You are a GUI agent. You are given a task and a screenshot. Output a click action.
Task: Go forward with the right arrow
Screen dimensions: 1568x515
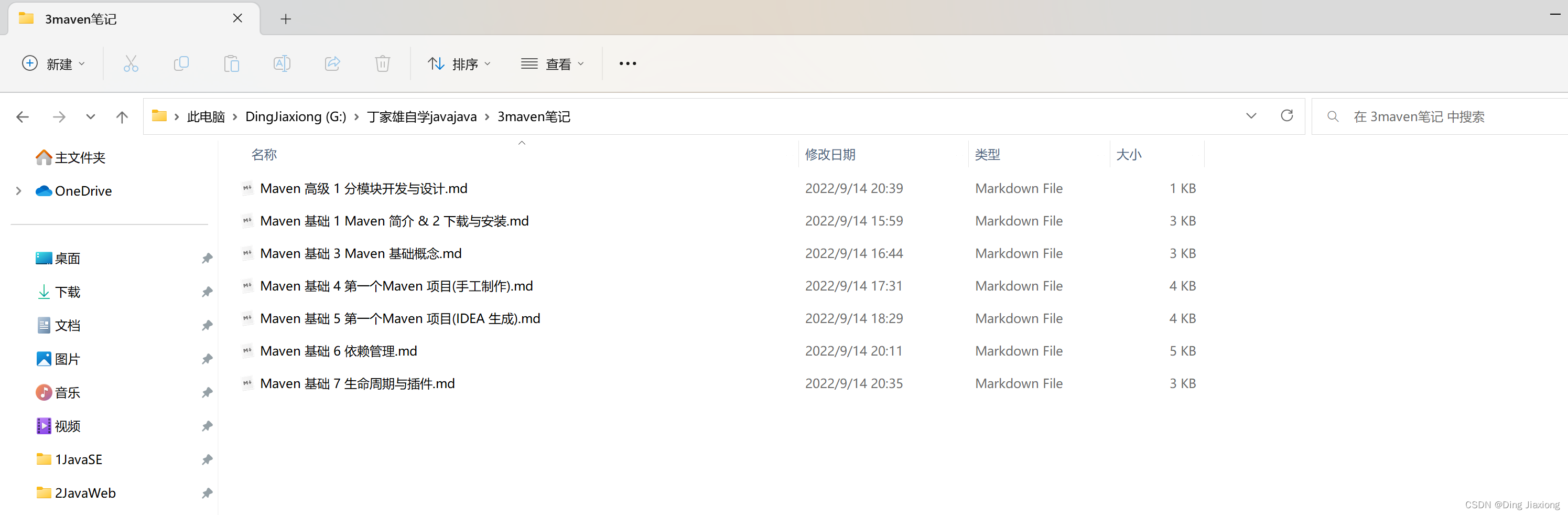coord(59,117)
